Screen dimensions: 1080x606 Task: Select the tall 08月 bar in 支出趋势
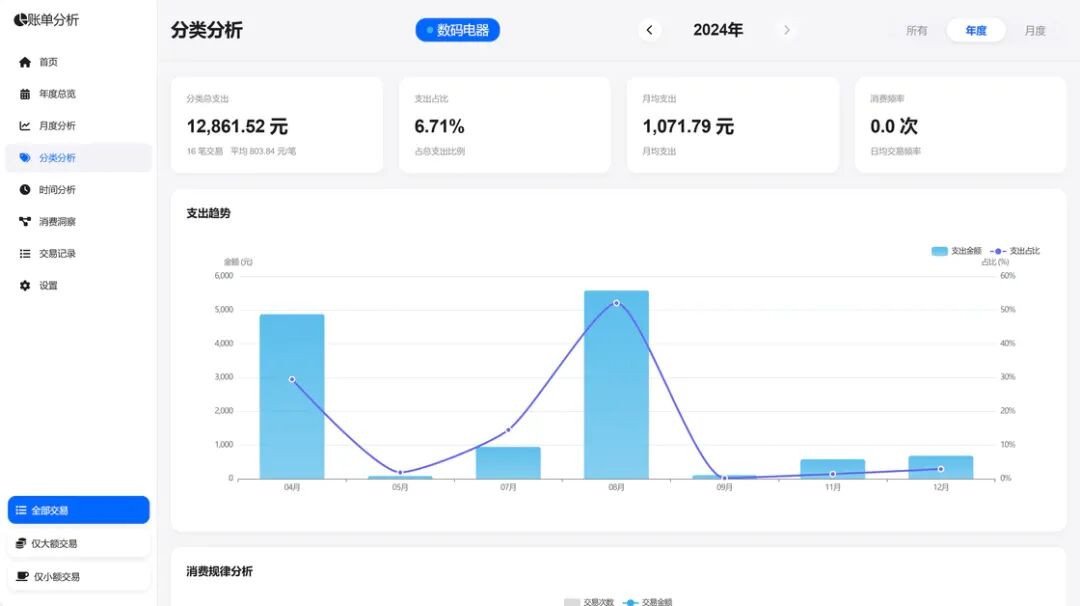coord(616,384)
